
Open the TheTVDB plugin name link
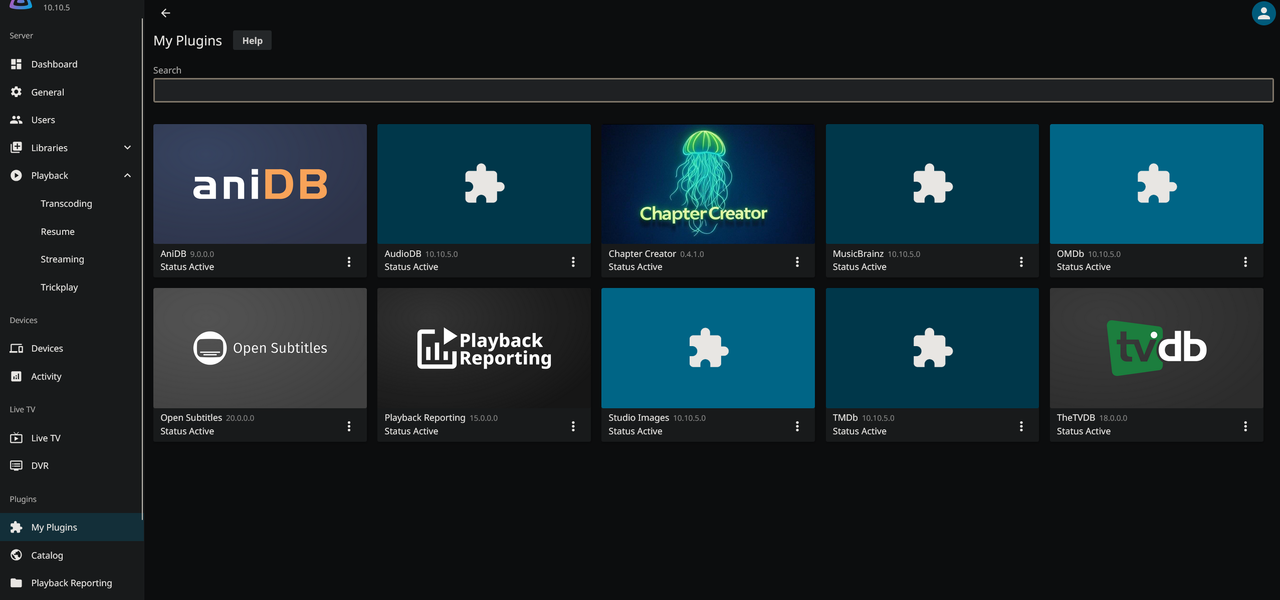tap(1077, 418)
